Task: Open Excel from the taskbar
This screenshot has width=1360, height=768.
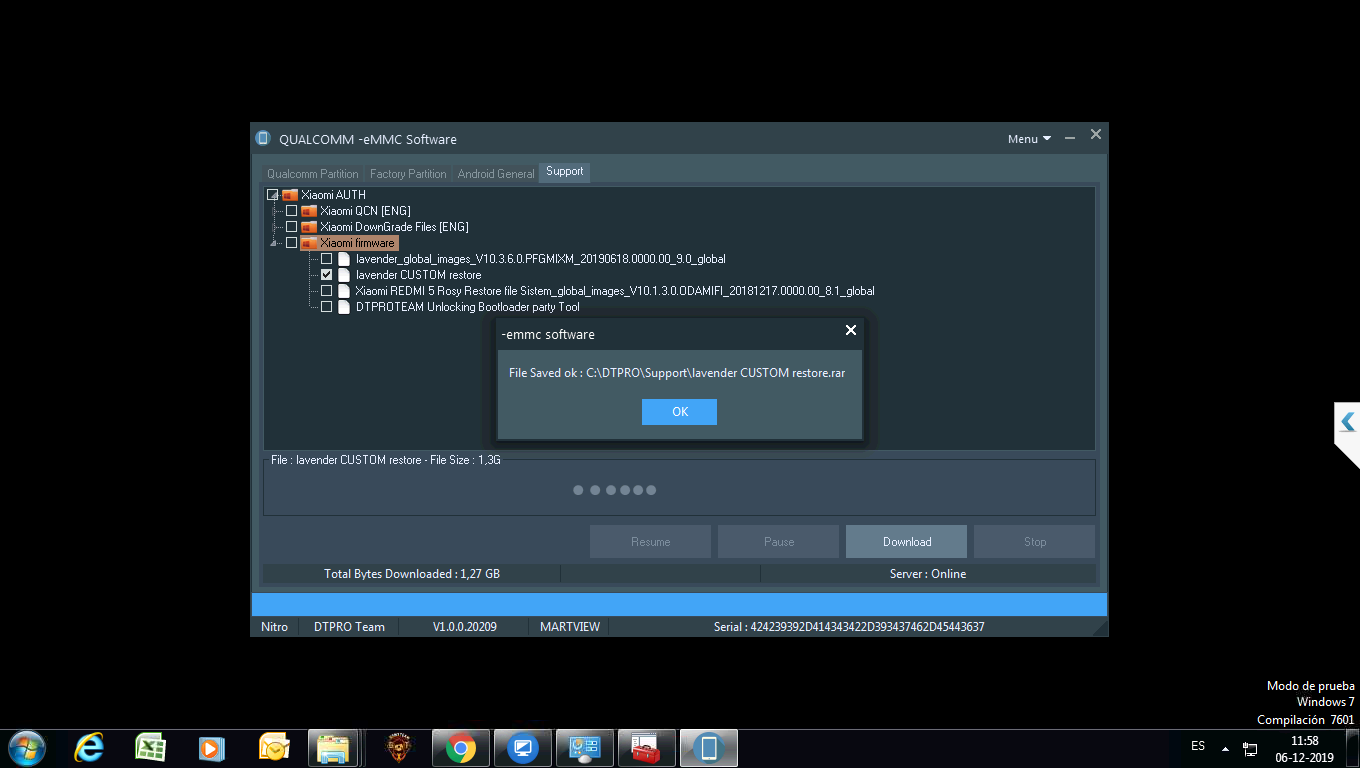Action: (150, 748)
